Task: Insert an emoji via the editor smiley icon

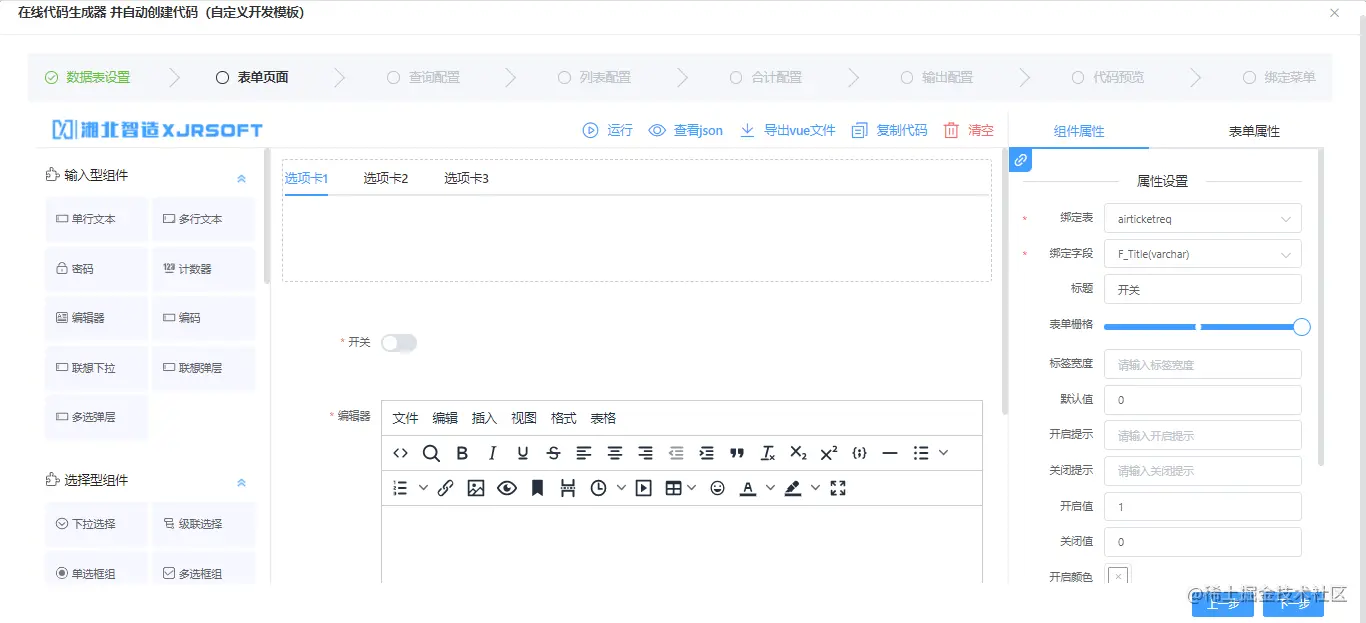Action: click(x=716, y=487)
